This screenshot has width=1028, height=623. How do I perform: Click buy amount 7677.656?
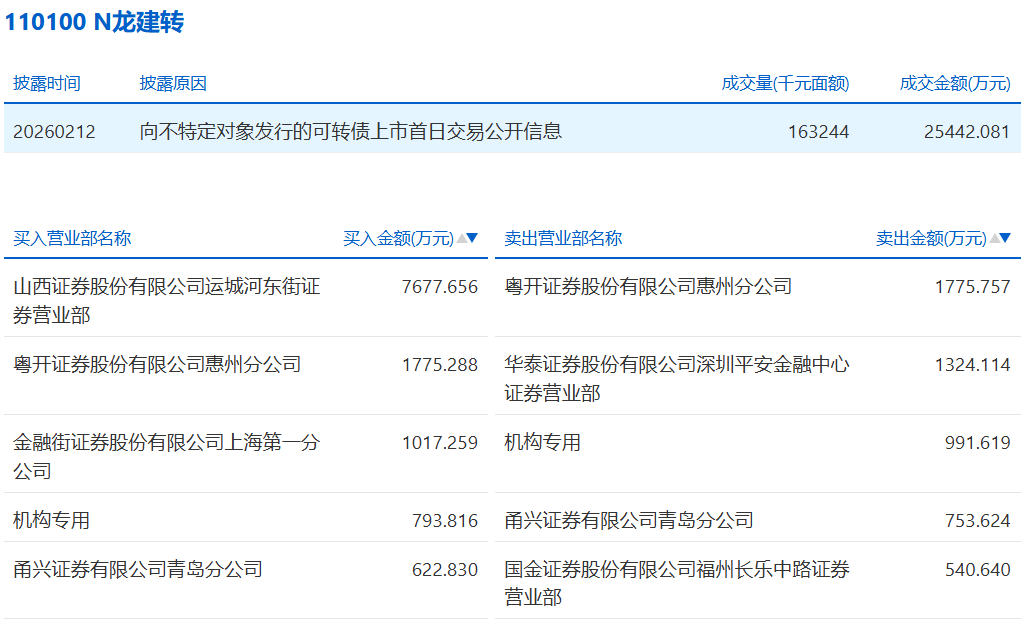440,287
